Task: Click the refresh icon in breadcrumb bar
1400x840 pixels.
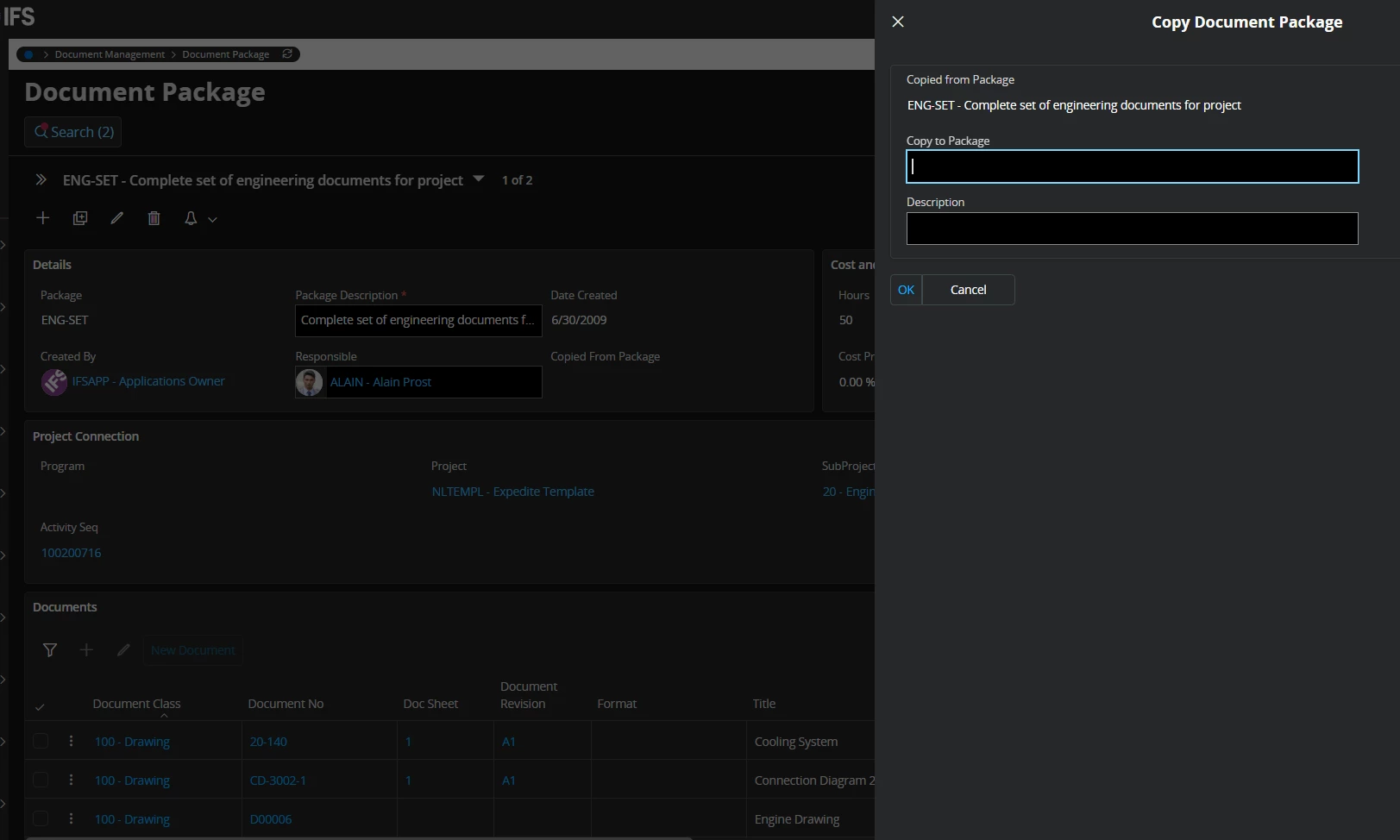Action: click(x=287, y=54)
